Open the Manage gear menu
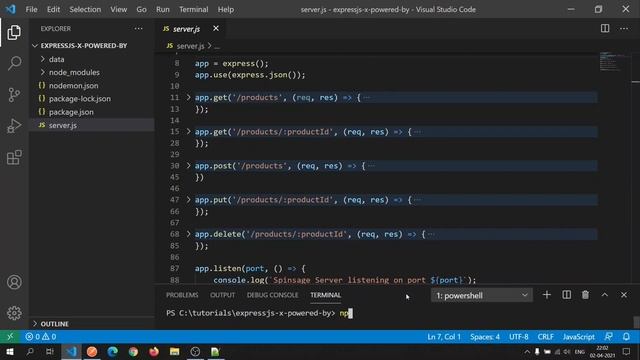Screen dimensions: 640x360 pyautogui.click(x=14, y=313)
